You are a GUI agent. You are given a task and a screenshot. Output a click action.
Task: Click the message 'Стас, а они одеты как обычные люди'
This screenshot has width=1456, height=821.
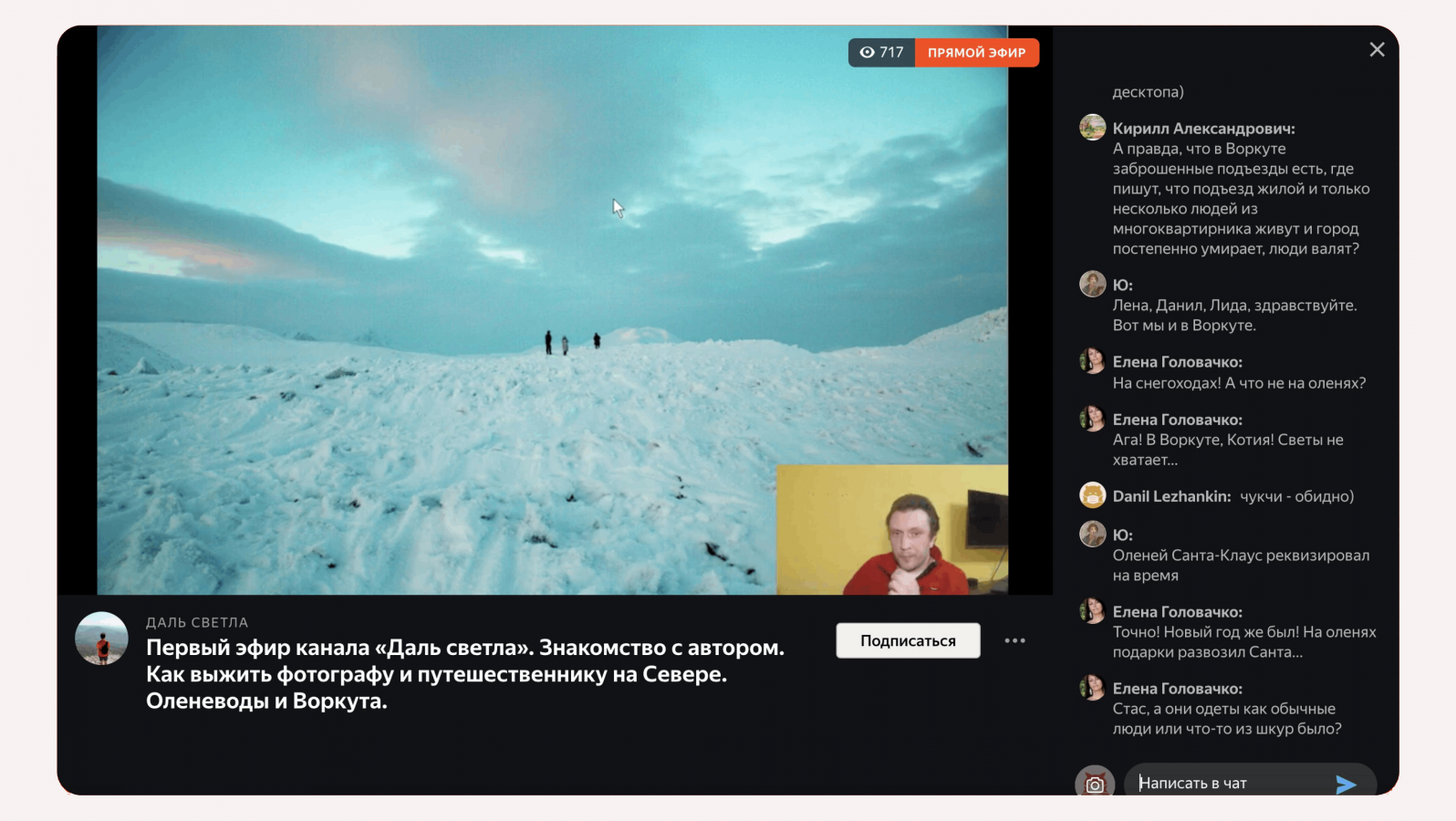pos(1227,719)
